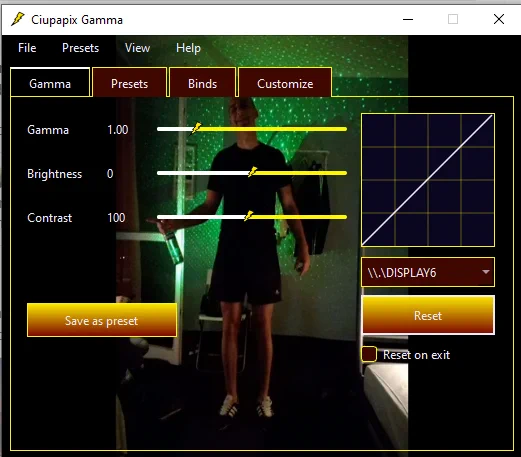Image resolution: width=521 pixels, height=457 pixels.
Task: Click the Brightness slider label
Action: pos(54,174)
